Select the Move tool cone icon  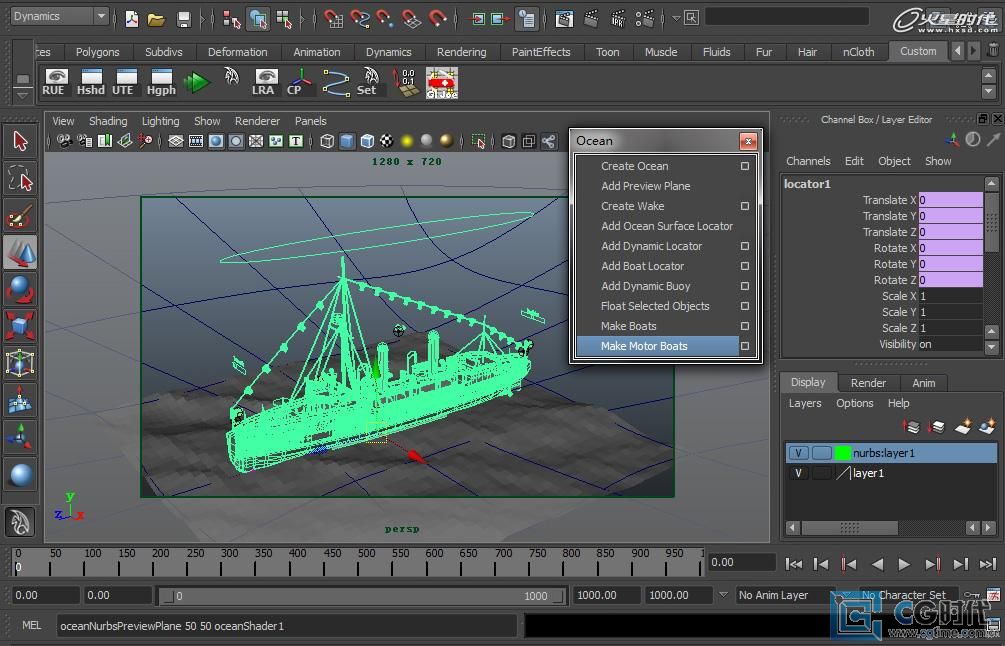pos(21,253)
